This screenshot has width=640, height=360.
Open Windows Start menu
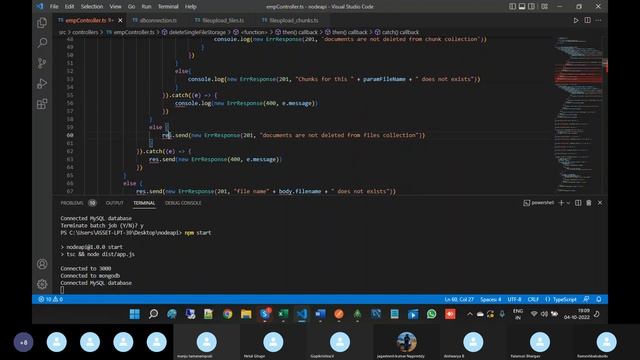(134, 314)
